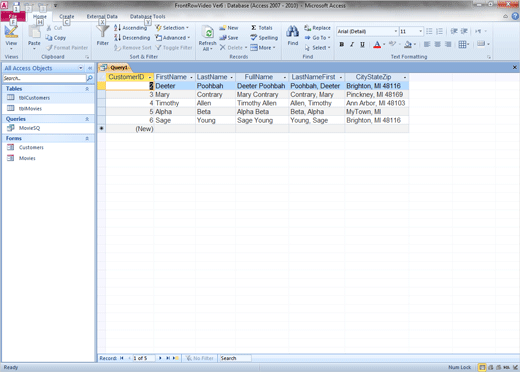The image size is (520, 372).
Task: Apply Bold text formatting
Action: point(342,44)
